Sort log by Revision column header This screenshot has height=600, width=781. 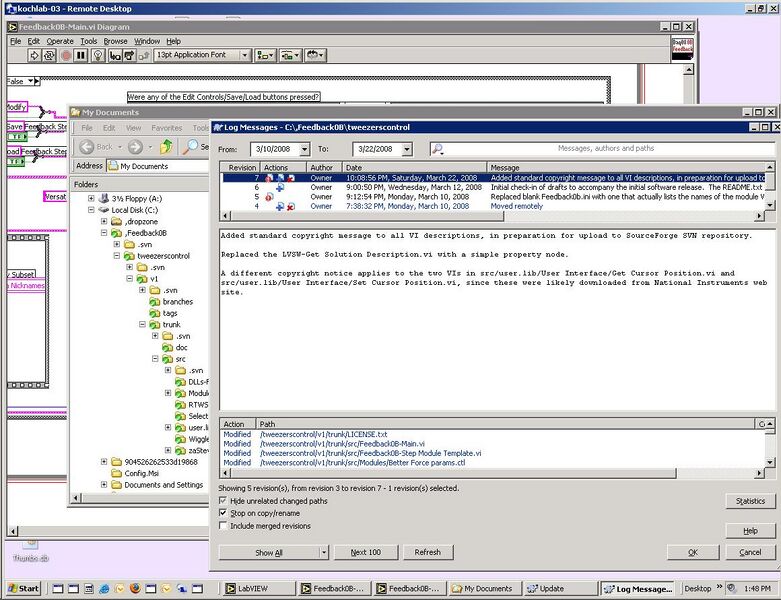point(240,168)
